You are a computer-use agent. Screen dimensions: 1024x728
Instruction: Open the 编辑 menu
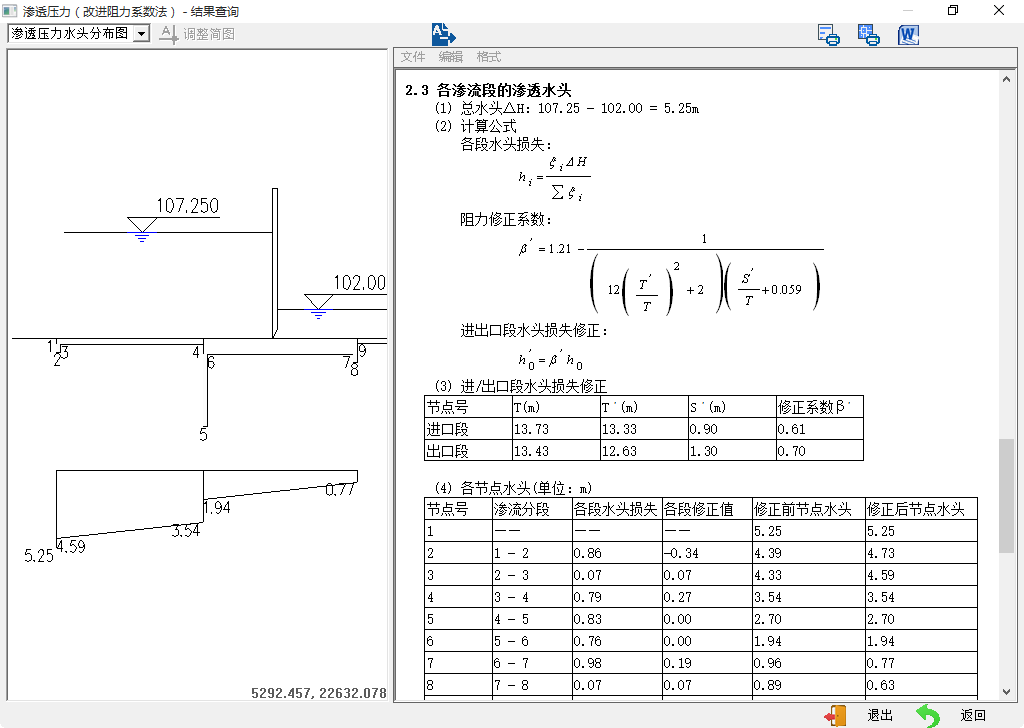(x=451, y=57)
